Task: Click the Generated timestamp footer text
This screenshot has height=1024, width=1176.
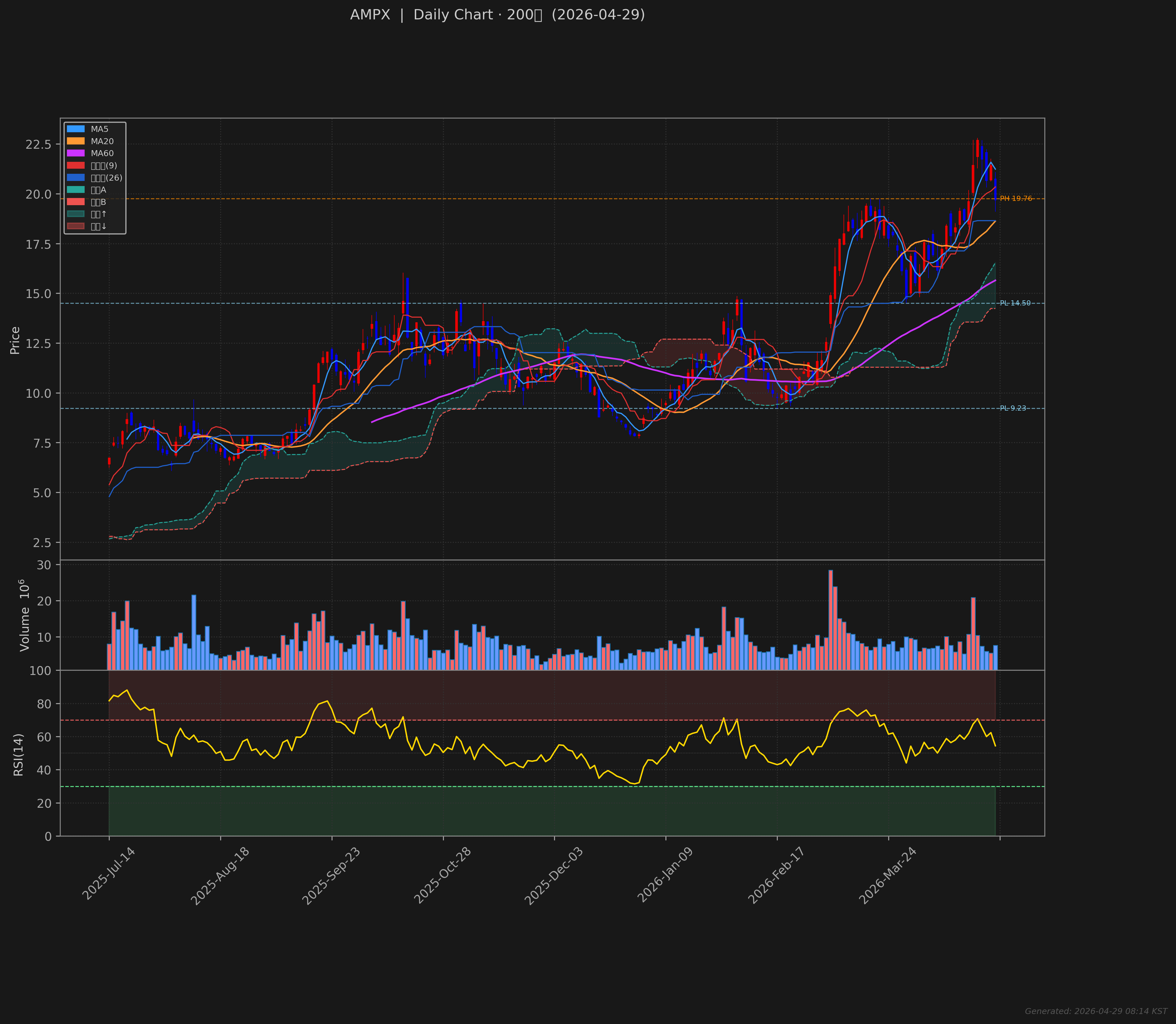Action: coord(1095,1011)
